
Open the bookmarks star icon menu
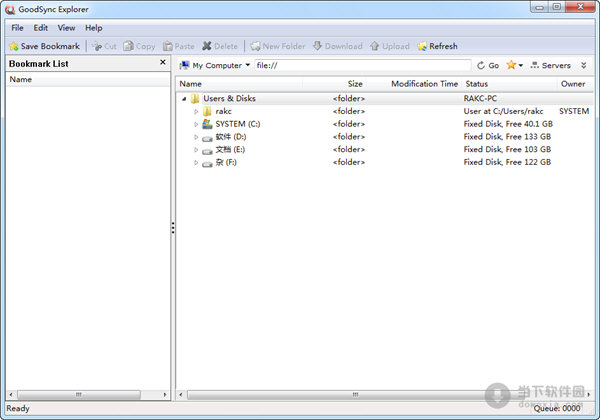[511, 65]
